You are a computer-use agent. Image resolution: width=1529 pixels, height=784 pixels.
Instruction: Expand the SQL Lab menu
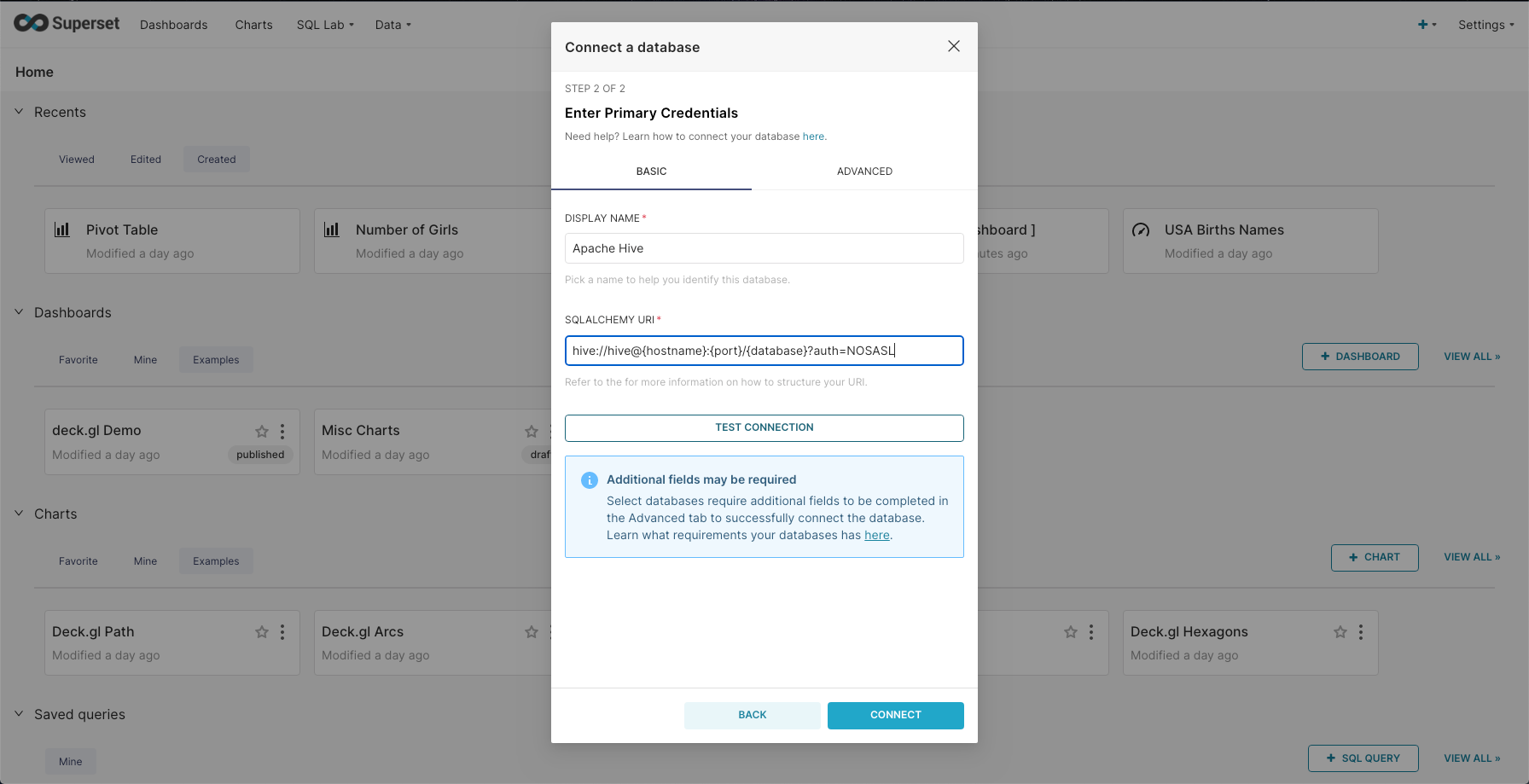point(324,25)
